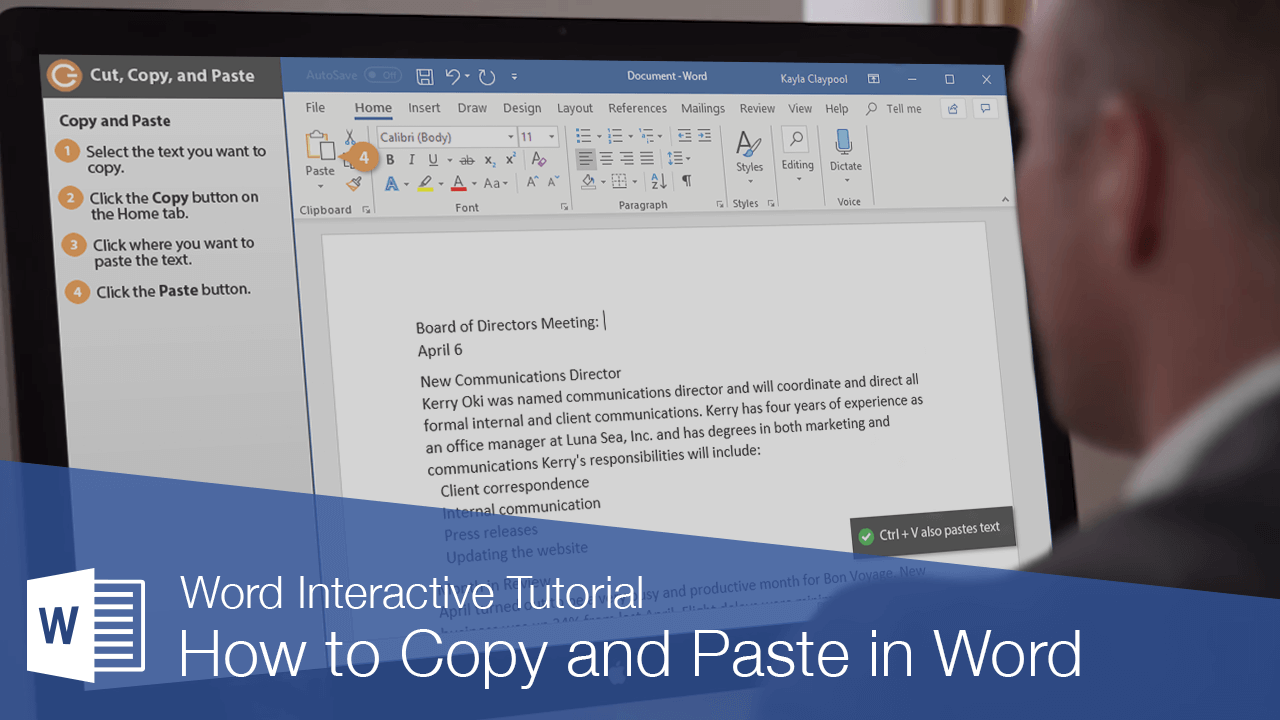The image size is (1280, 720).
Task: Click the Sort (A-Z) icon
Action: click(658, 182)
